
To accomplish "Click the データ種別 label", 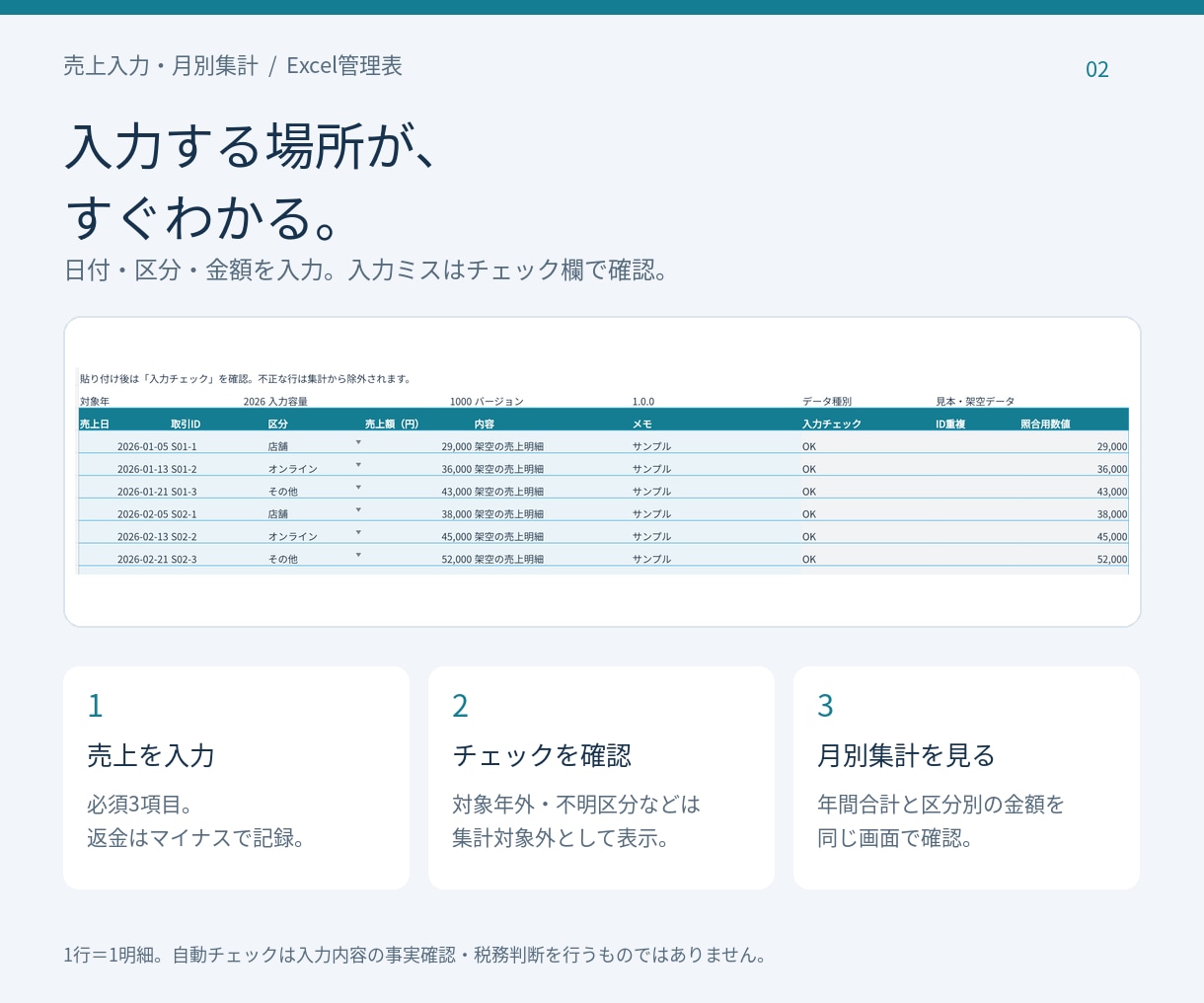I will [827, 402].
